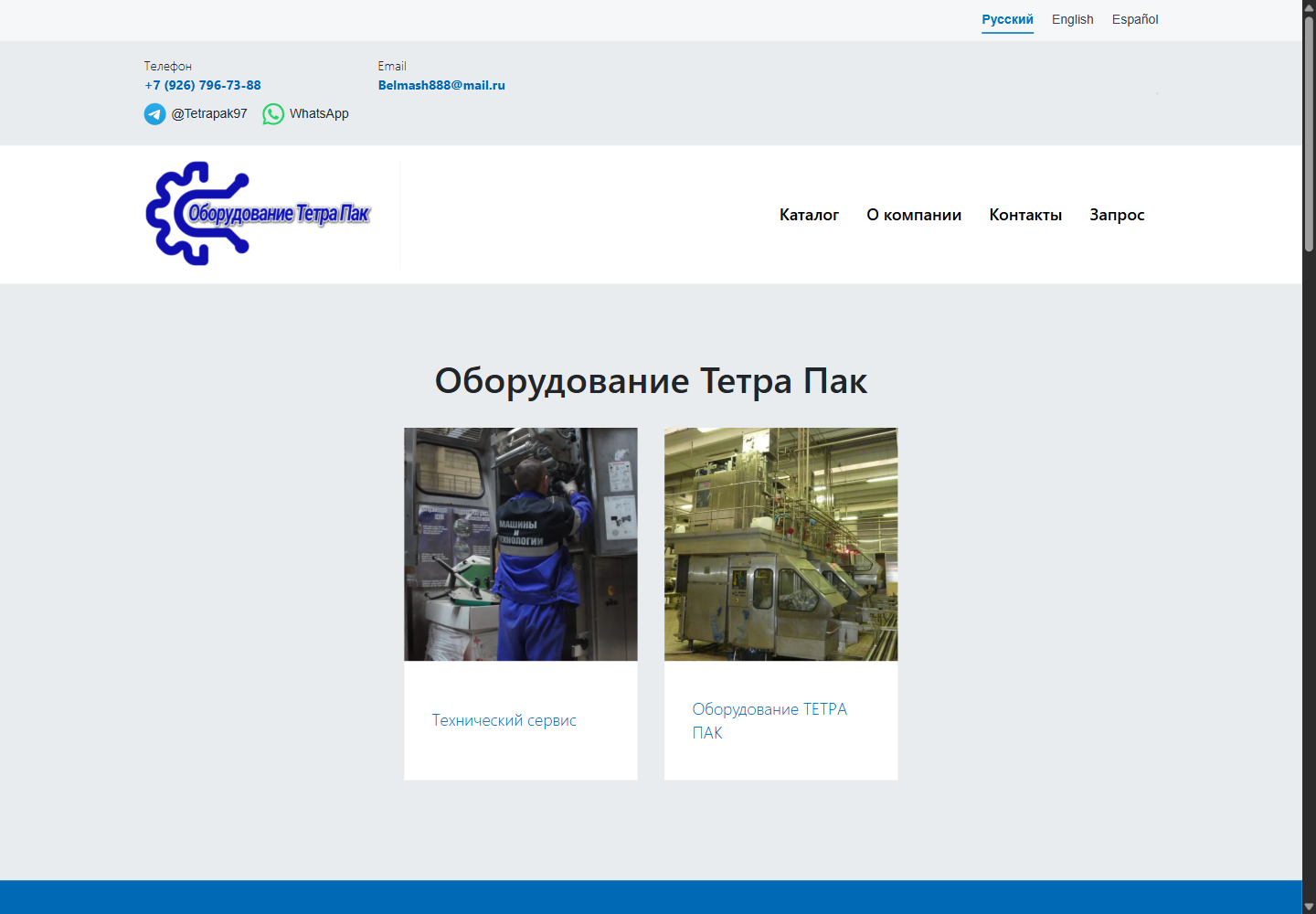Screen dimensions: 1316x914
Task: Open the О компании menu item
Action: 914,215
